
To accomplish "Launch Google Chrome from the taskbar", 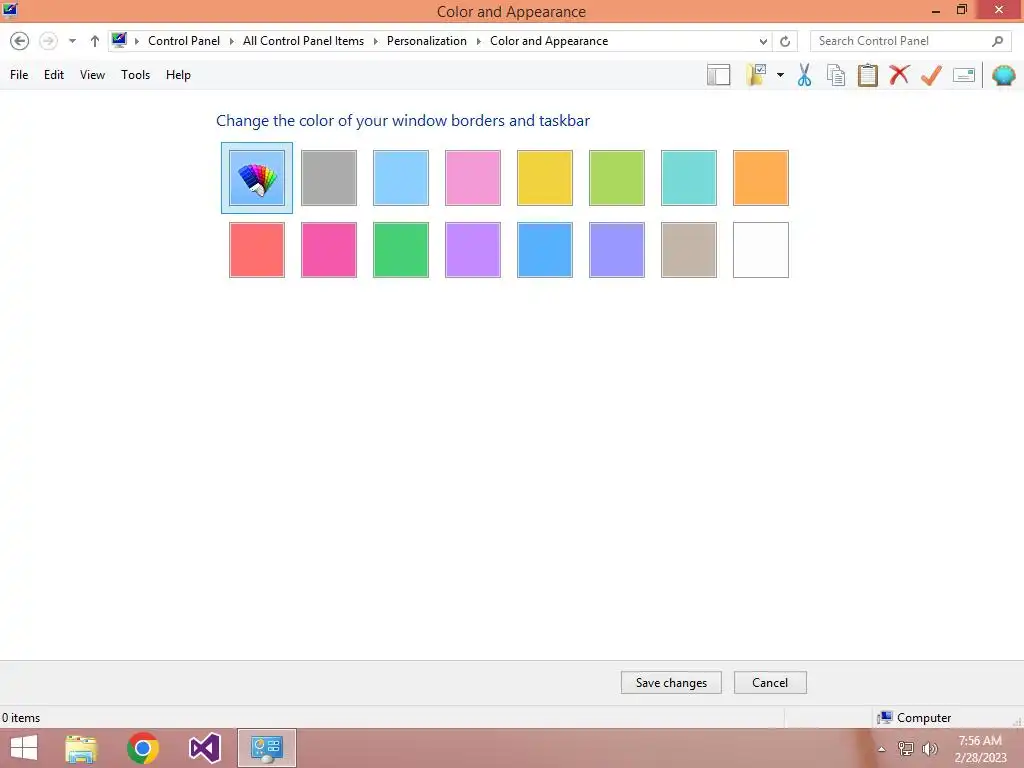I will [143, 748].
